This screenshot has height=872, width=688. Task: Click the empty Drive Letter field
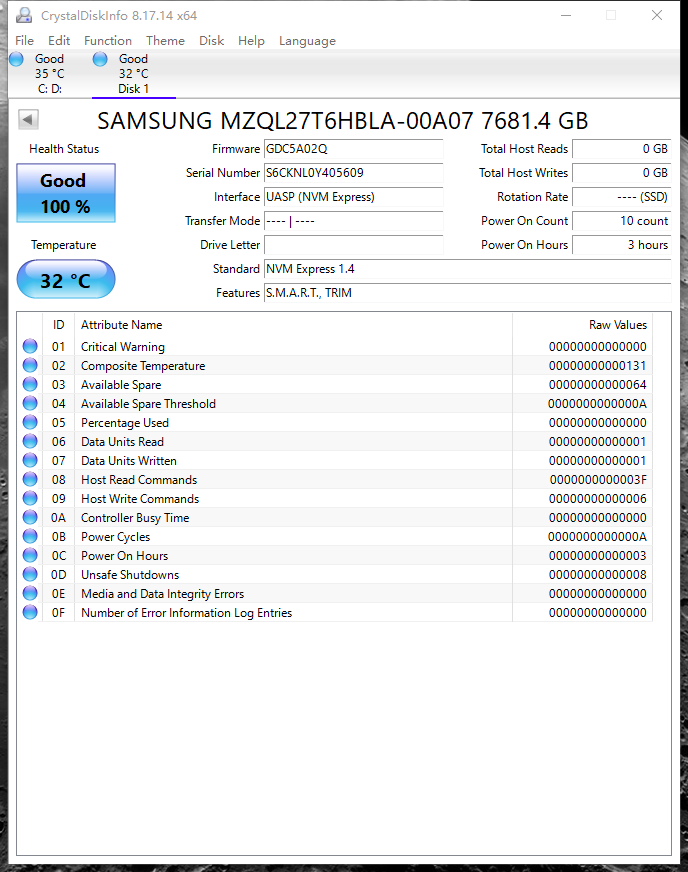353,245
